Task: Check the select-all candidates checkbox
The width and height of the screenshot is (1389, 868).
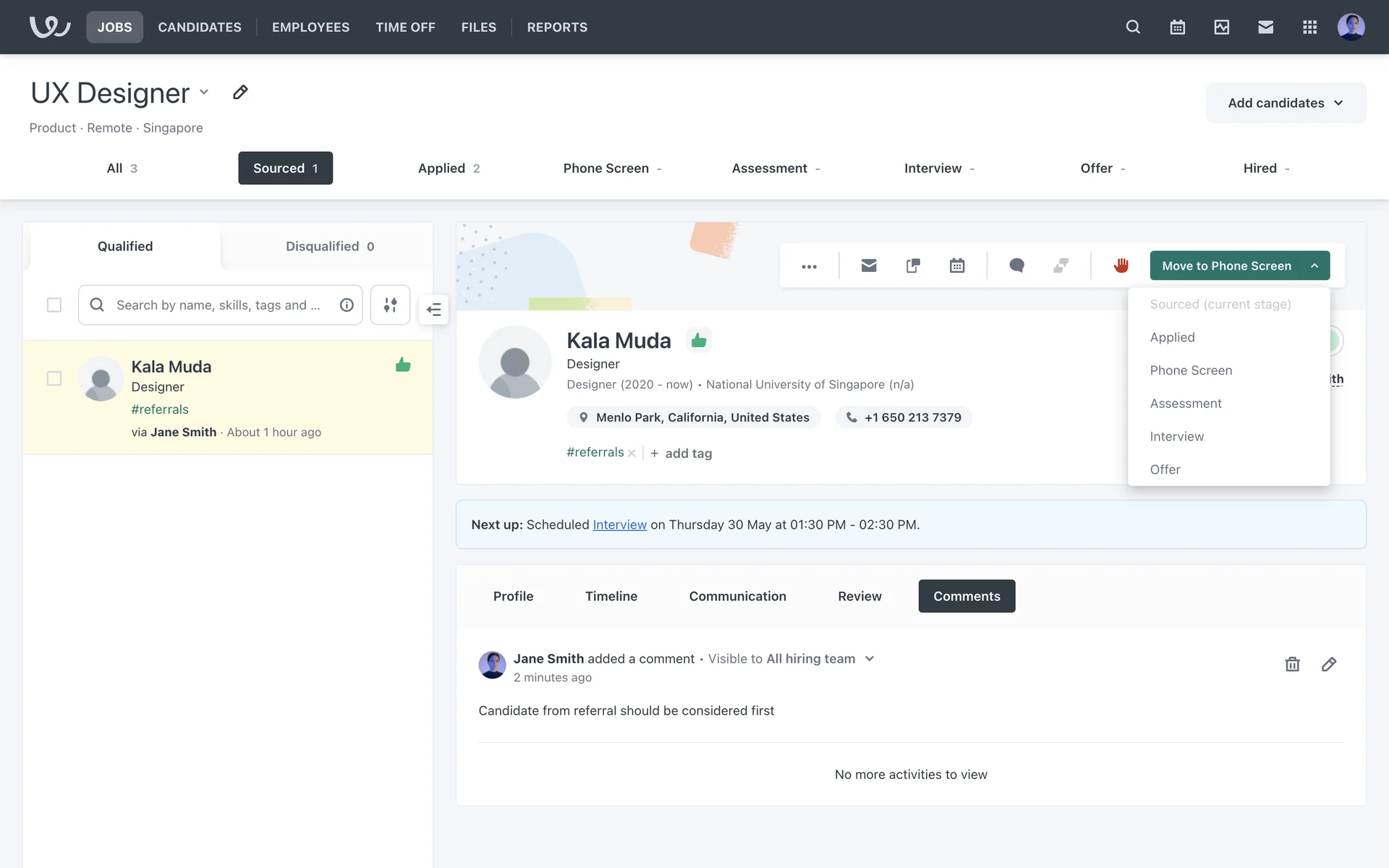Action: 54,305
